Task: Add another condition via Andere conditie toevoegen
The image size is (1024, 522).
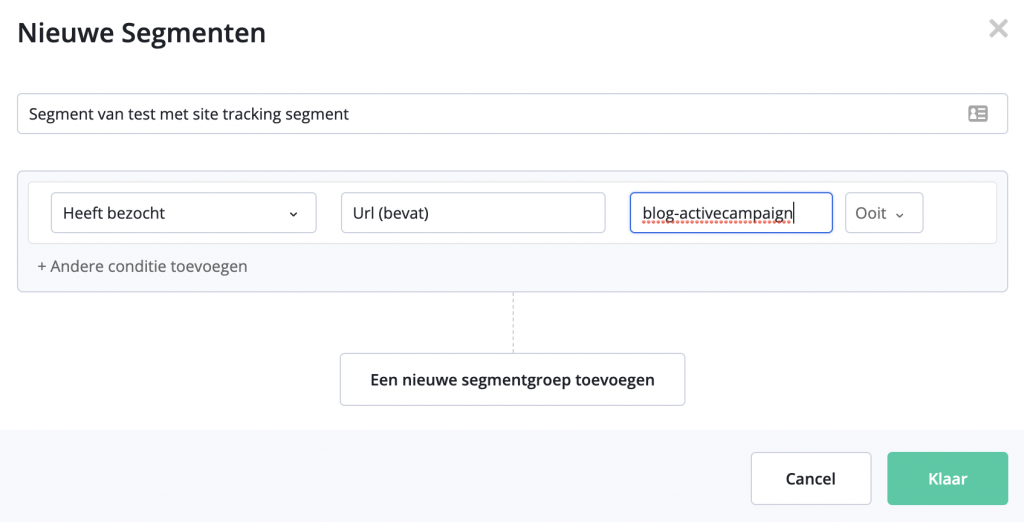Action: pos(142,267)
